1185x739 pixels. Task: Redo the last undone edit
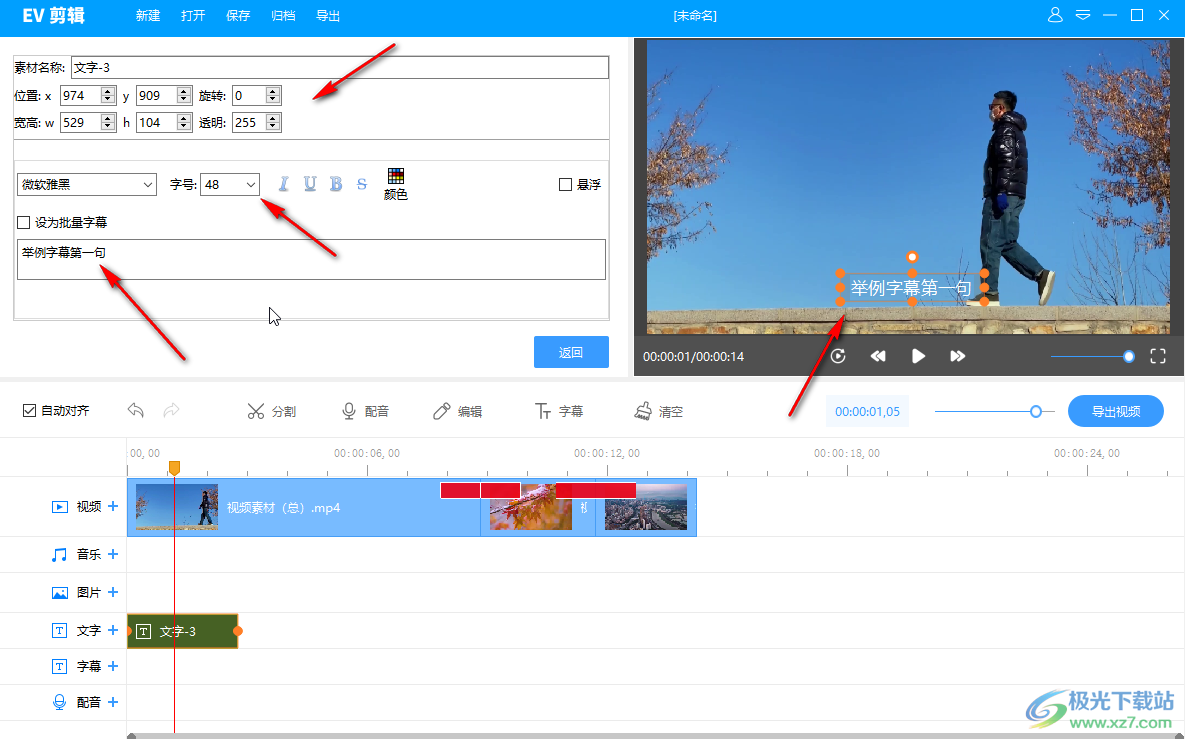click(x=172, y=410)
